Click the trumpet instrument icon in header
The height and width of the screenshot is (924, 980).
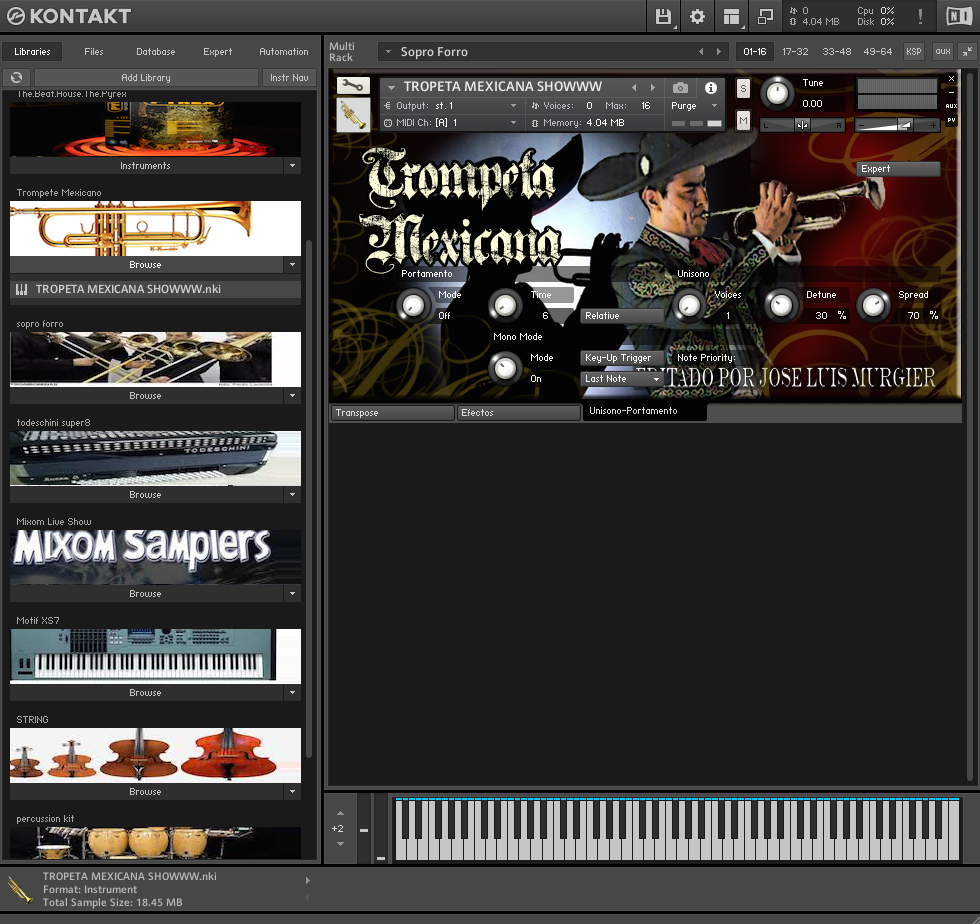point(353,115)
